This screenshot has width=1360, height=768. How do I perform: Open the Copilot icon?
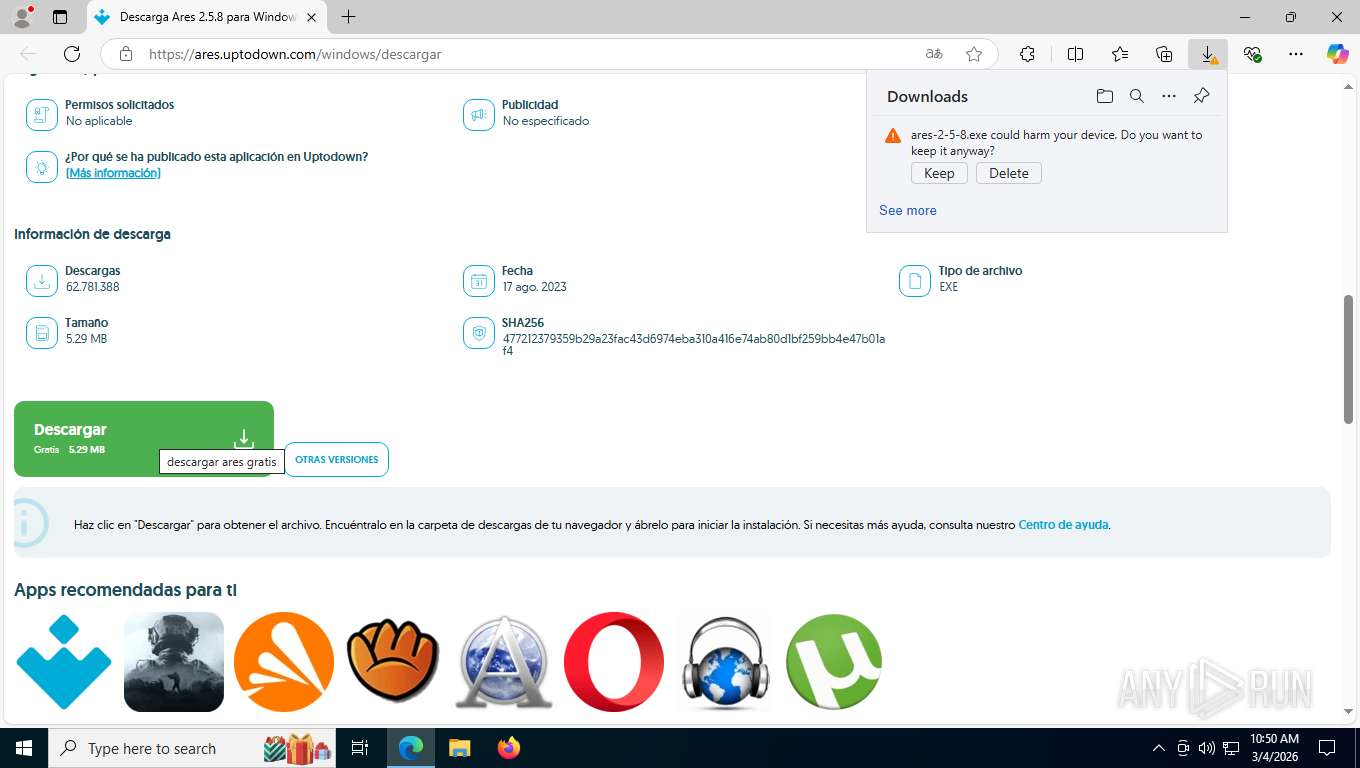1338,54
